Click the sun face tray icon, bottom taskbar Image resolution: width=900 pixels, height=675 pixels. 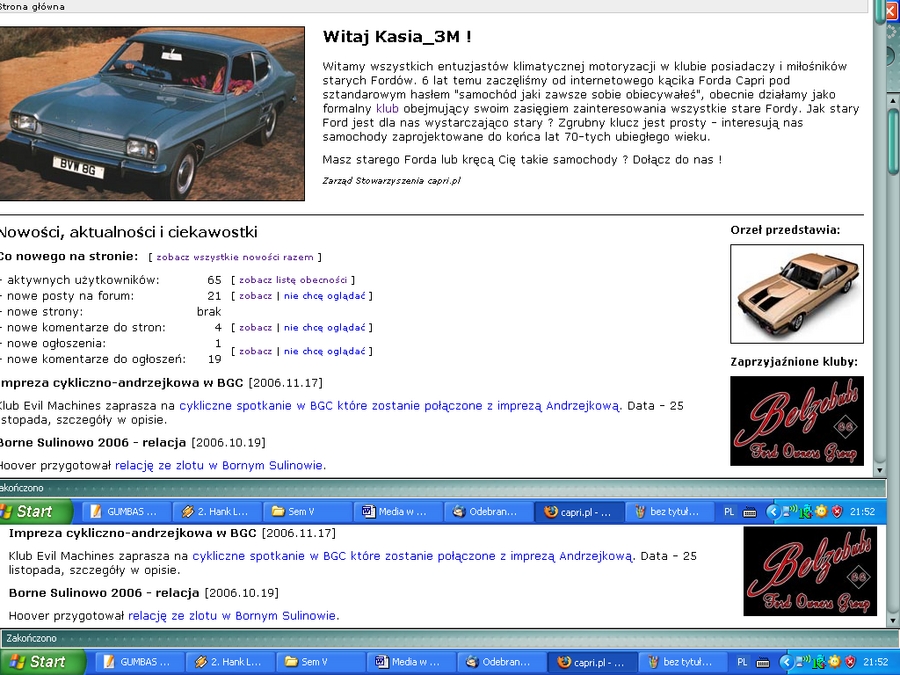coord(835,662)
